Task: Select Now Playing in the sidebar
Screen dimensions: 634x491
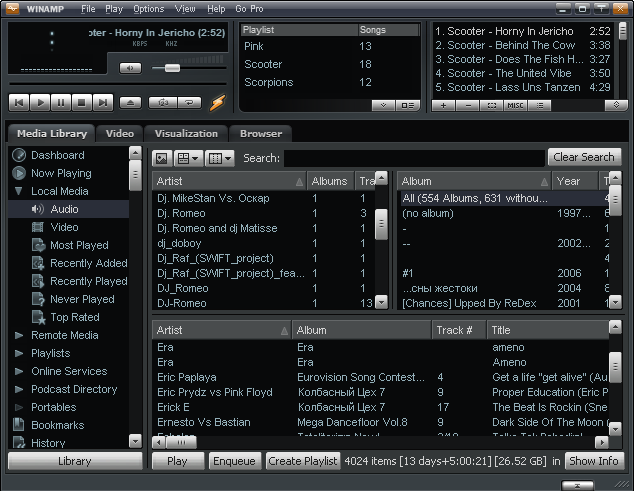Action: 61,173
